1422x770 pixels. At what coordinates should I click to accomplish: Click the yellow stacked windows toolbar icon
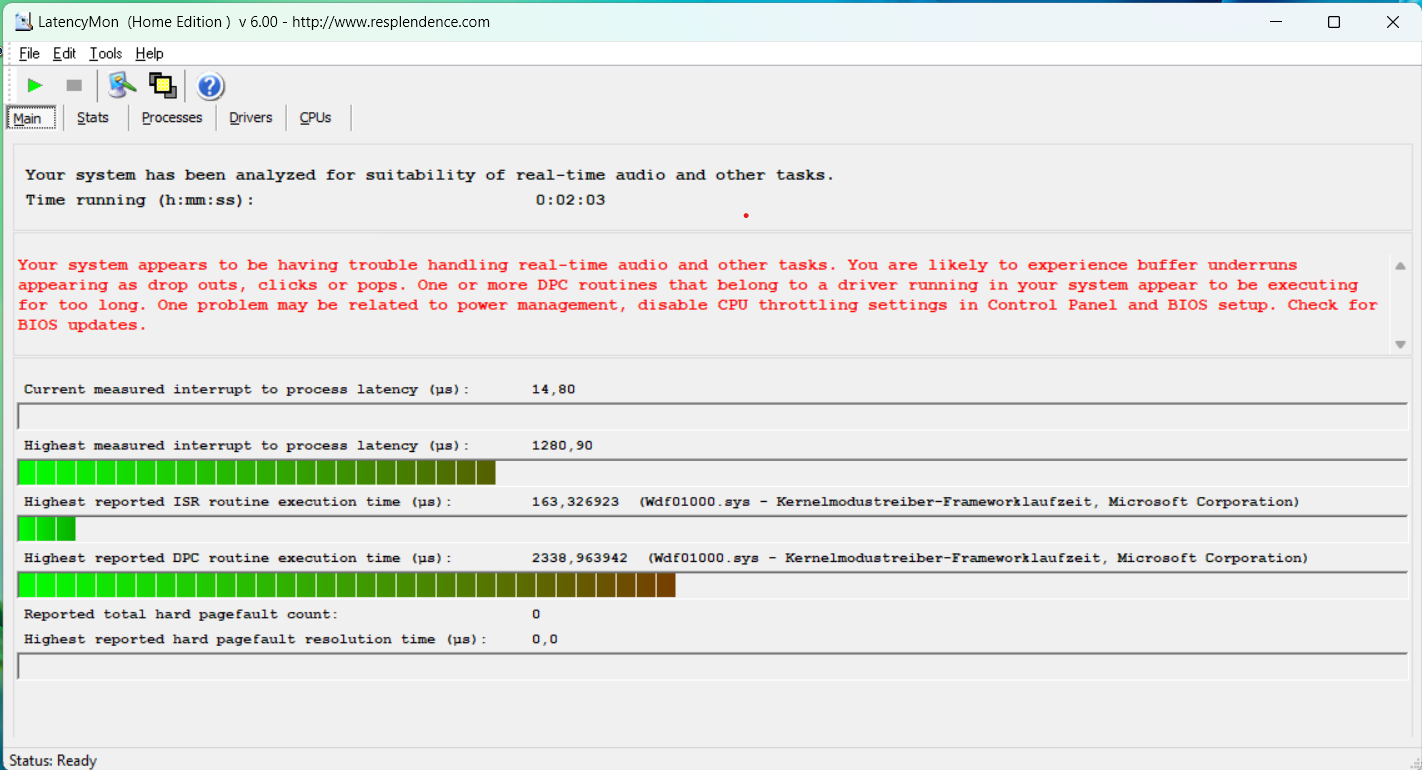point(162,86)
